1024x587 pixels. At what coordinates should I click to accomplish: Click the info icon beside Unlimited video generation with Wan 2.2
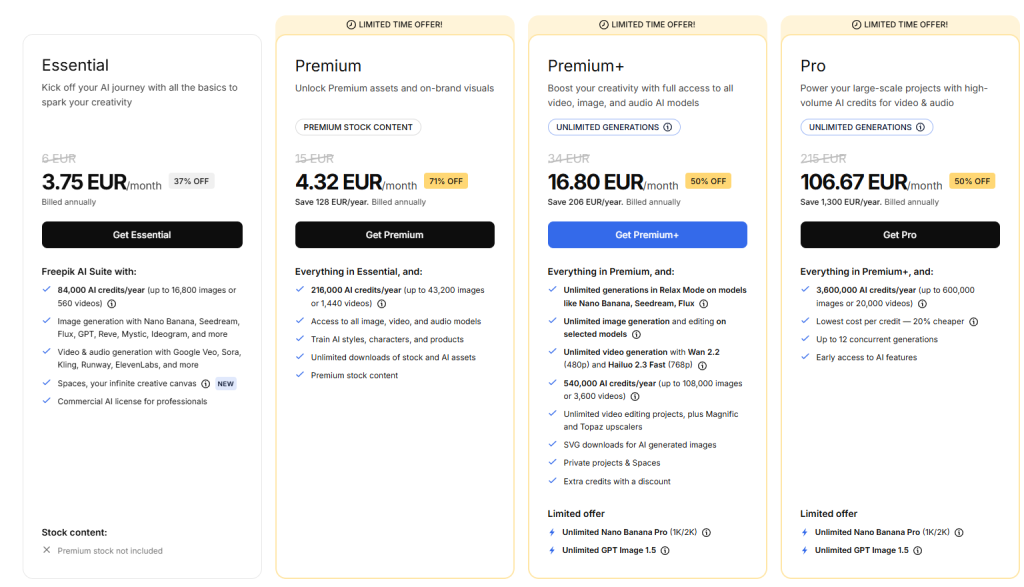coord(703,365)
